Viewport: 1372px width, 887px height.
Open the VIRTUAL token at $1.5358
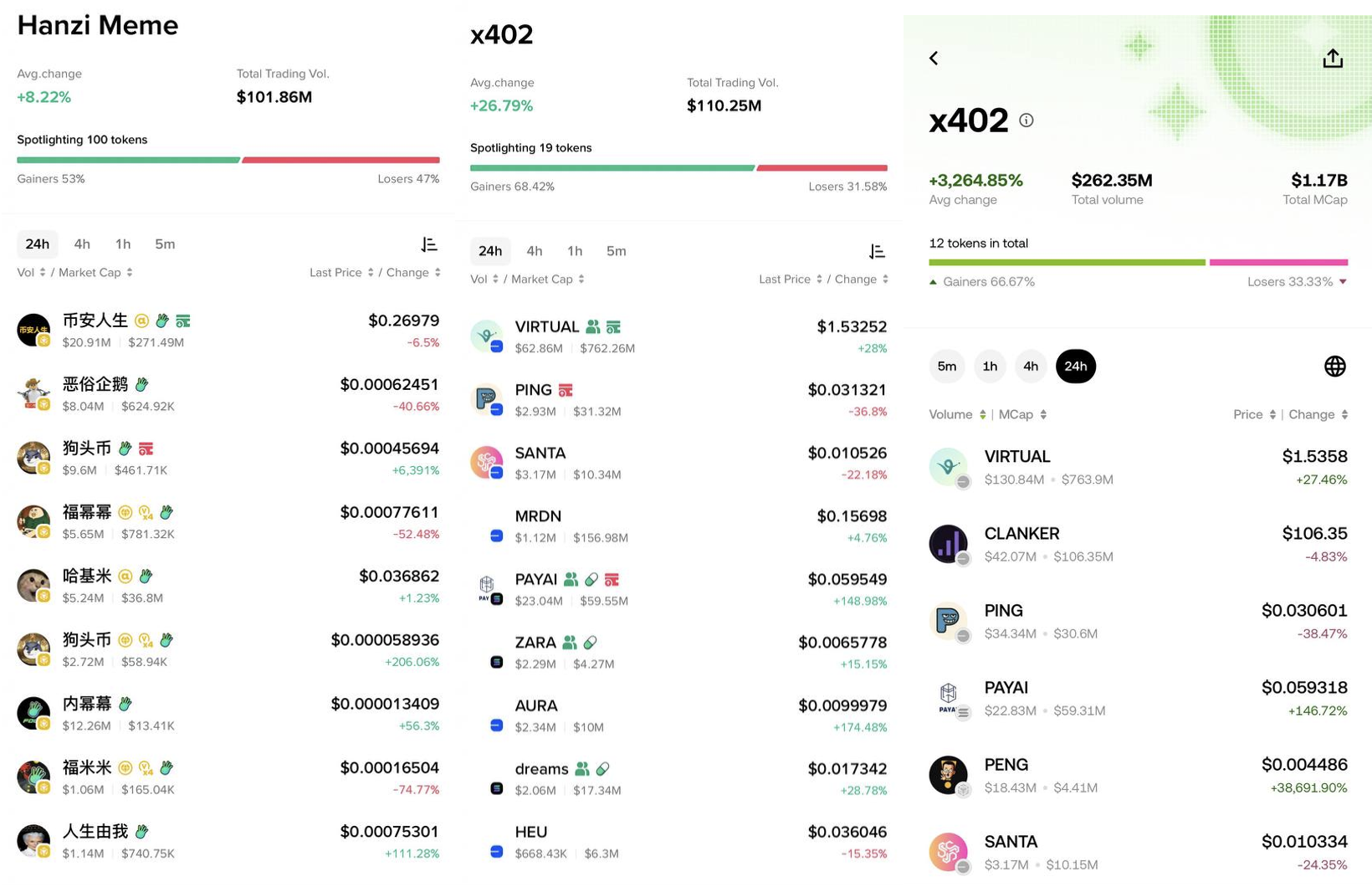[1138, 467]
